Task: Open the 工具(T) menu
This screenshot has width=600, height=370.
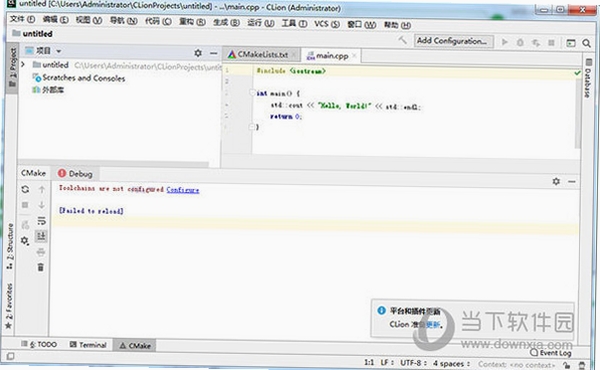Action: coord(294,23)
